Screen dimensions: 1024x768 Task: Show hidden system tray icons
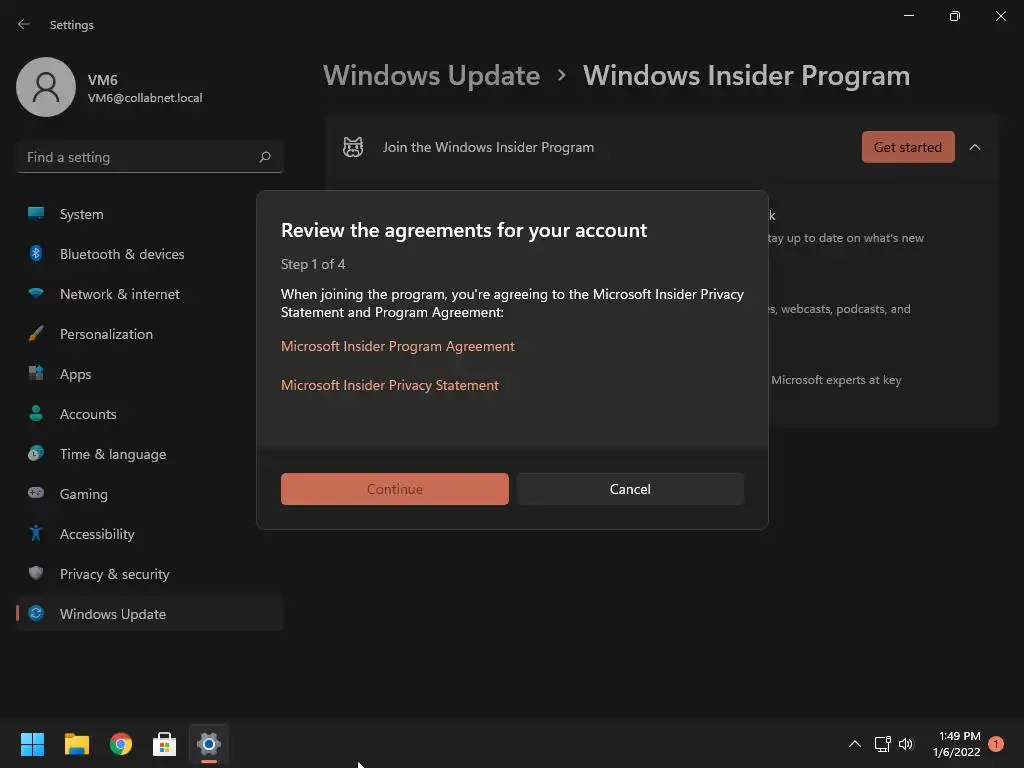854,744
